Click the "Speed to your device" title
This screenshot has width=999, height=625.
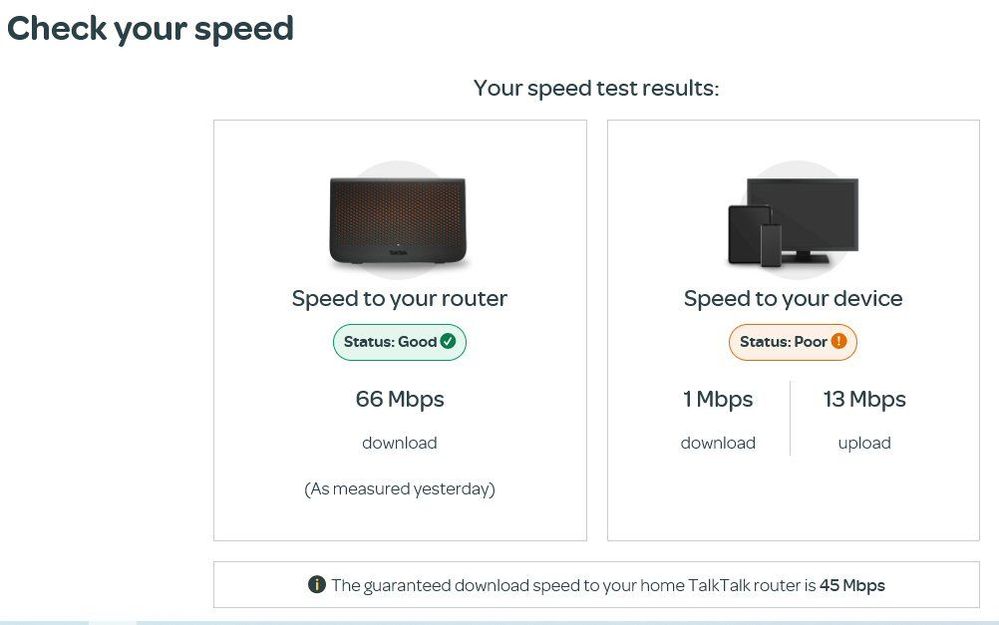click(x=793, y=298)
